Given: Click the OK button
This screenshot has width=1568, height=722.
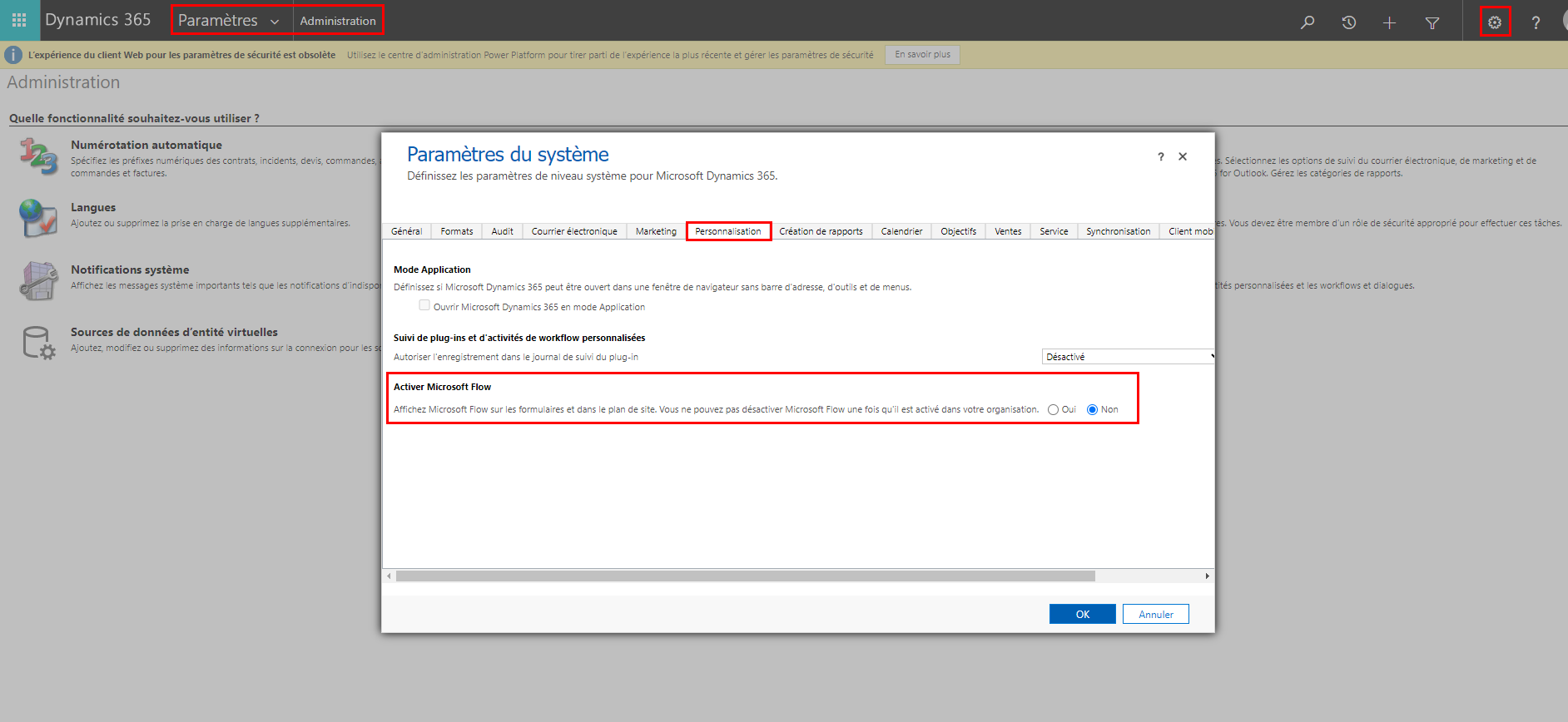Looking at the screenshot, I should 1082,614.
